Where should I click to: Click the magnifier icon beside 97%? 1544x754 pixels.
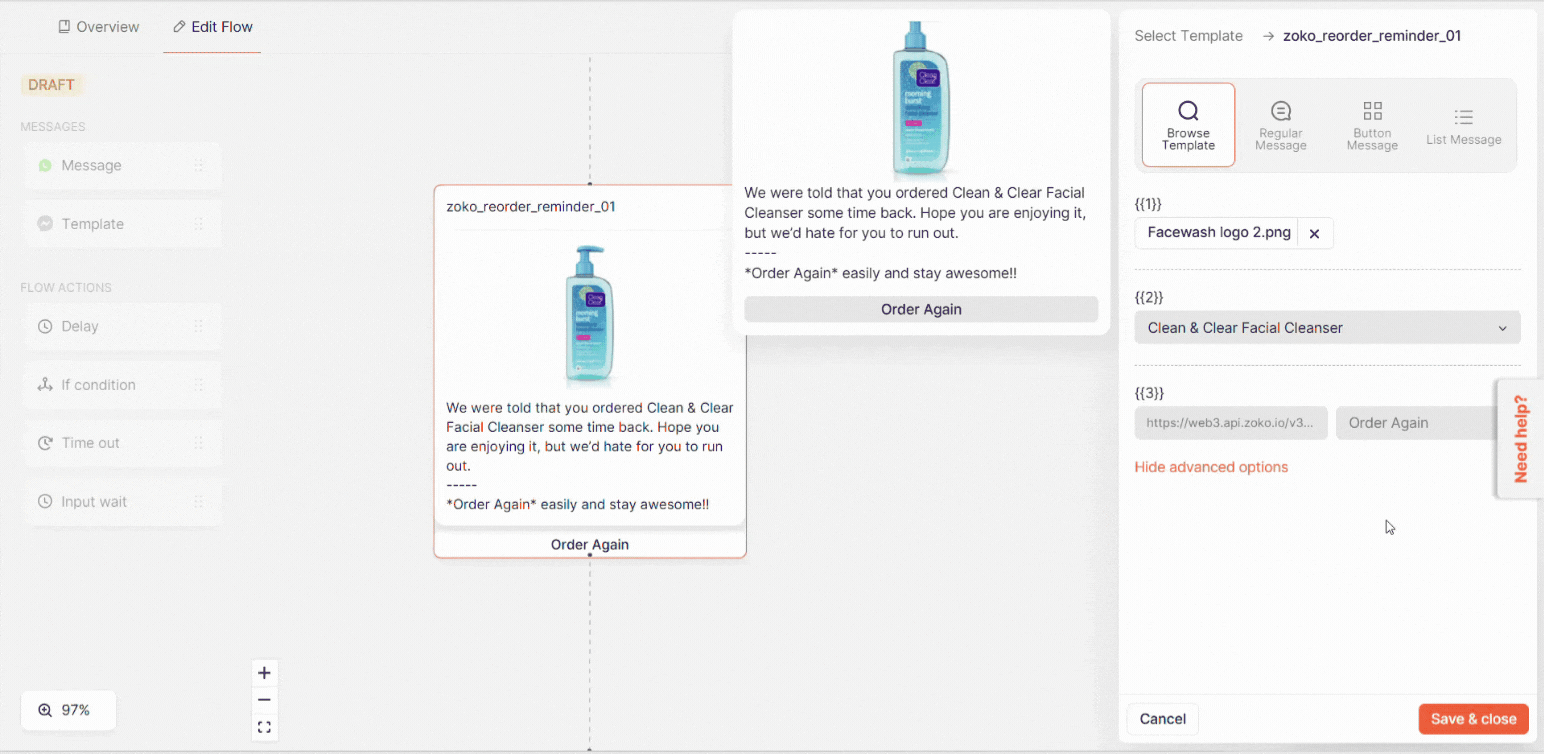point(45,710)
